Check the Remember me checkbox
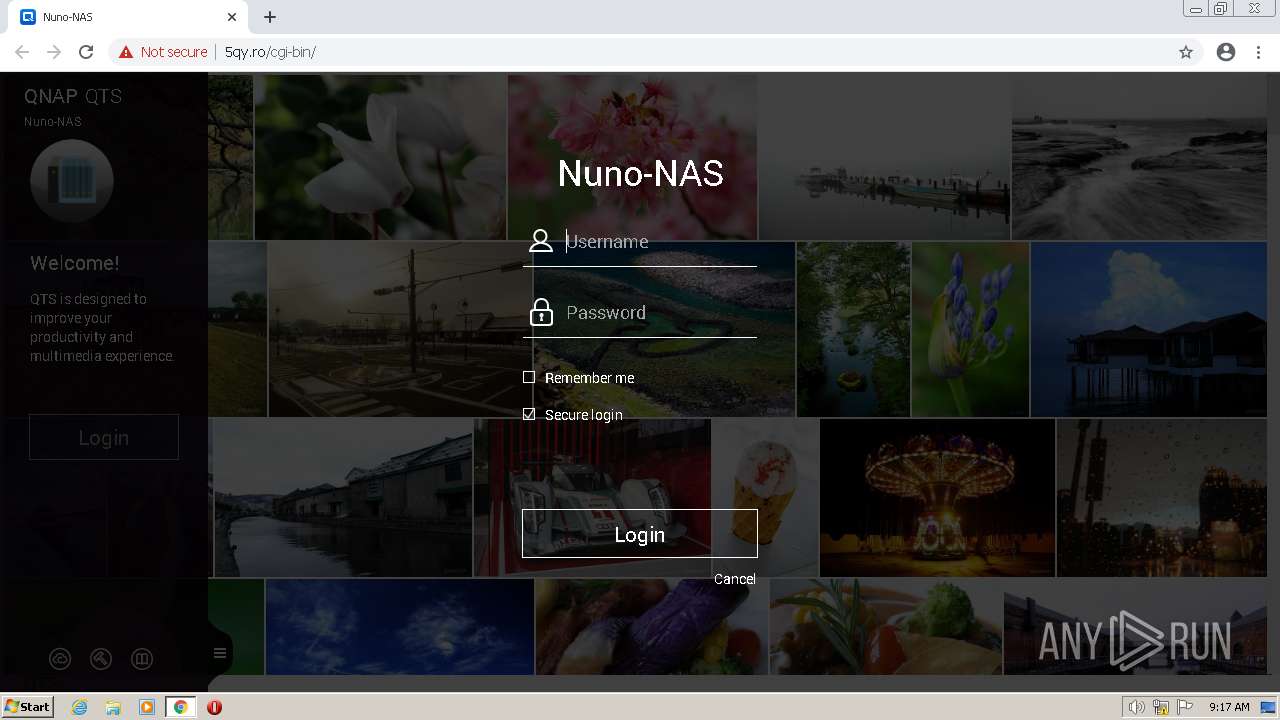 pyautogui.click(x=529, y=377)
